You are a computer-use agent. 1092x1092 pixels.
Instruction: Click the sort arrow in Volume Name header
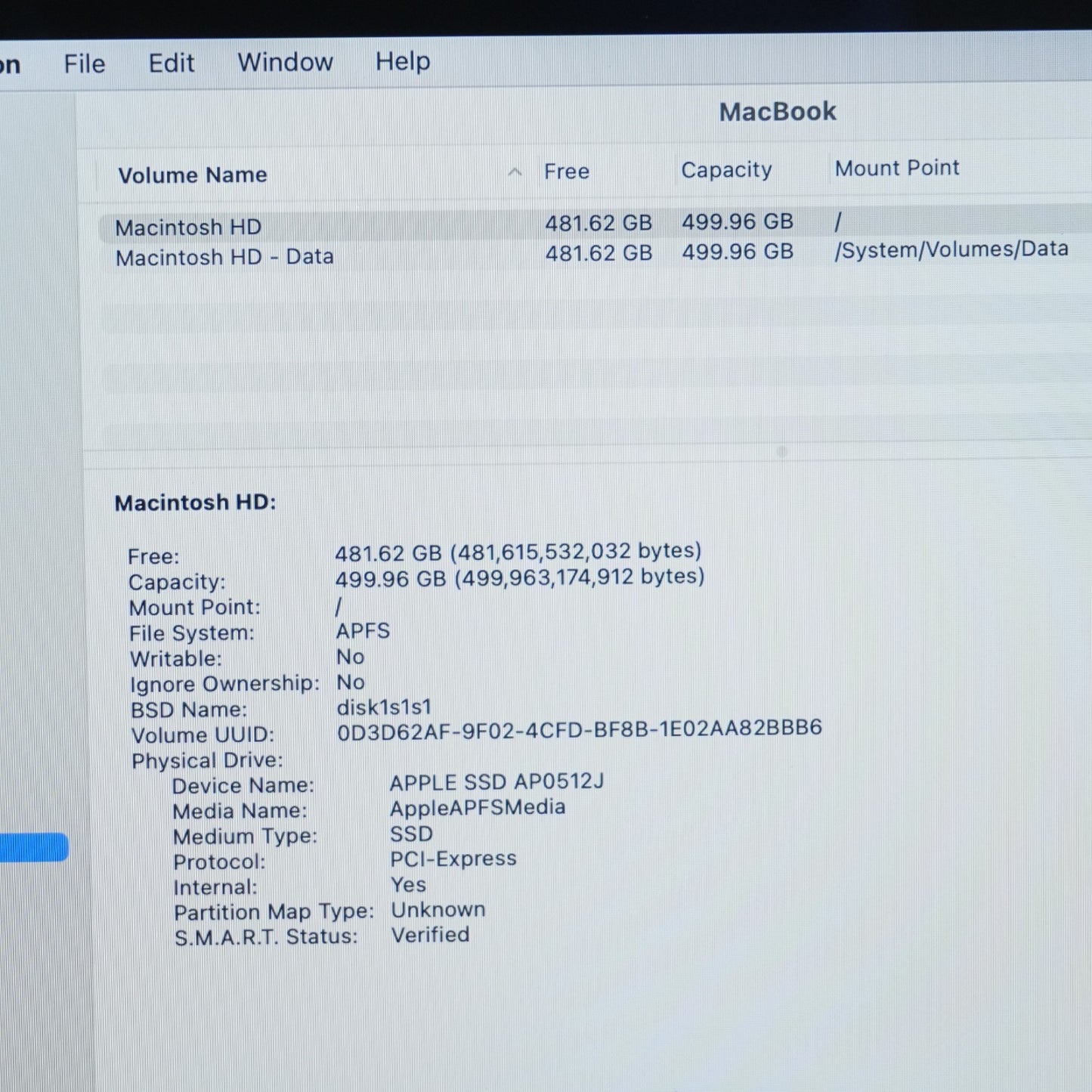pyautogui.click(x=515, y=172)
